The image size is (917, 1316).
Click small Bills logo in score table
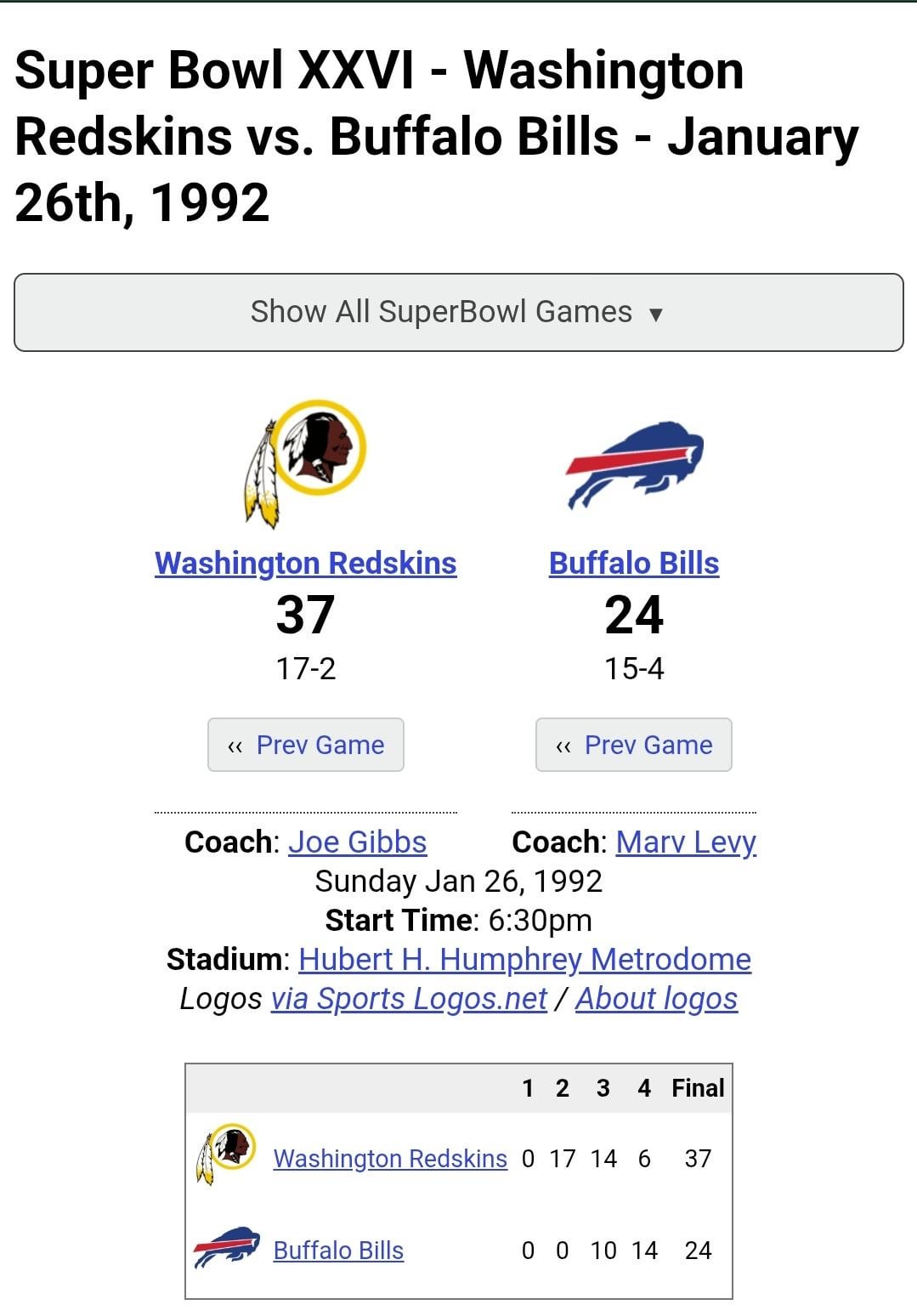[226, 1247]
